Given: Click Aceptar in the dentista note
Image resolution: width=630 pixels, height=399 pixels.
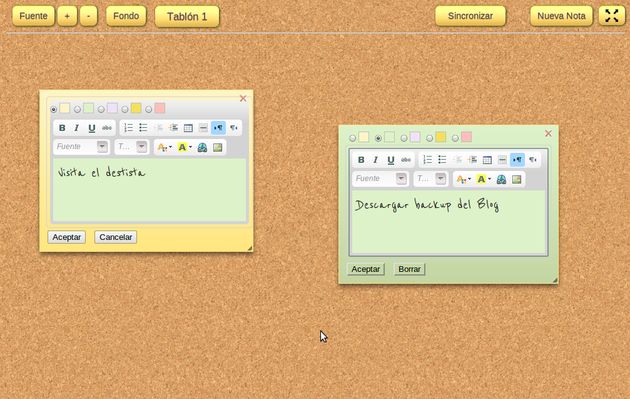Looking at the screenshot, I should (67, 237).
